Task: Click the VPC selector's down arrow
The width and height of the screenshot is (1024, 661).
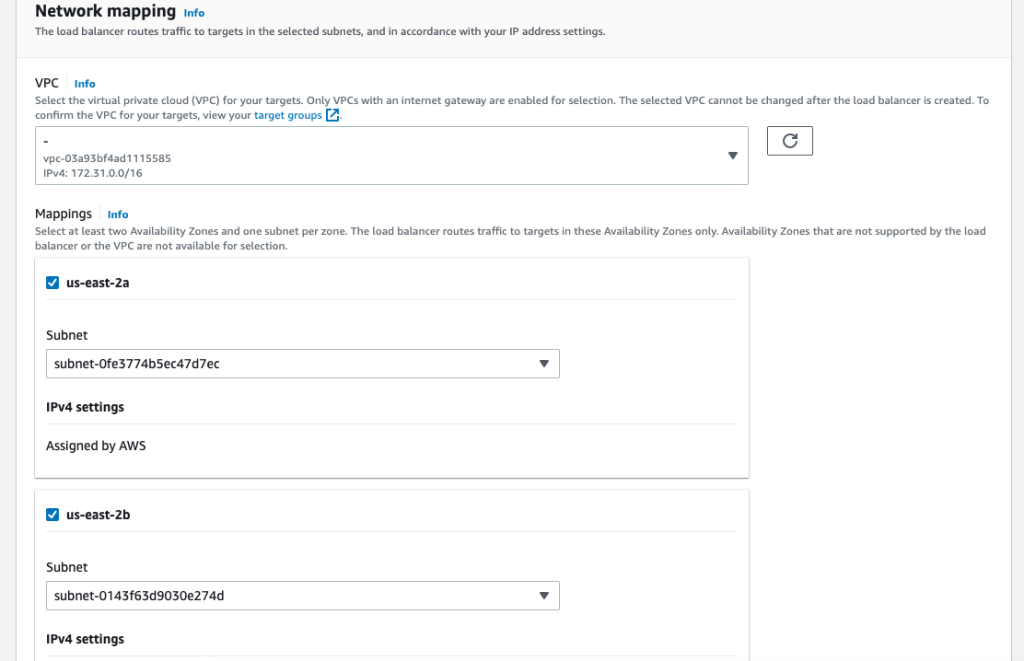Action: coord(732,156)
